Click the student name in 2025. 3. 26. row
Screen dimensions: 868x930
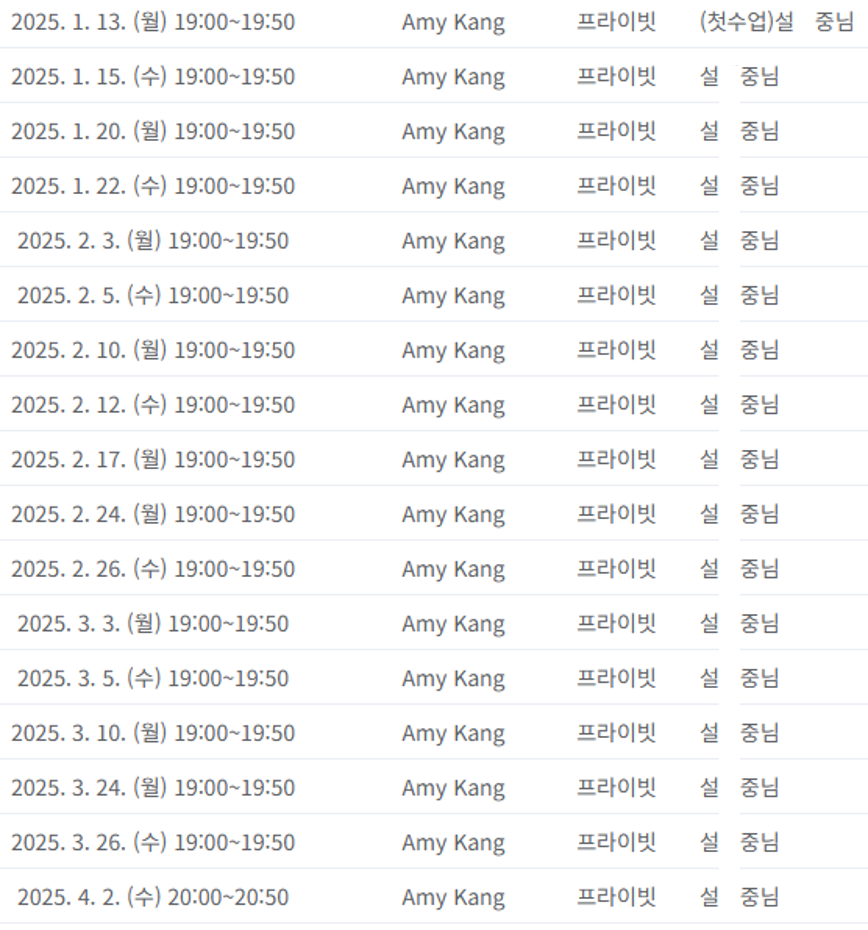click(739, 842)
